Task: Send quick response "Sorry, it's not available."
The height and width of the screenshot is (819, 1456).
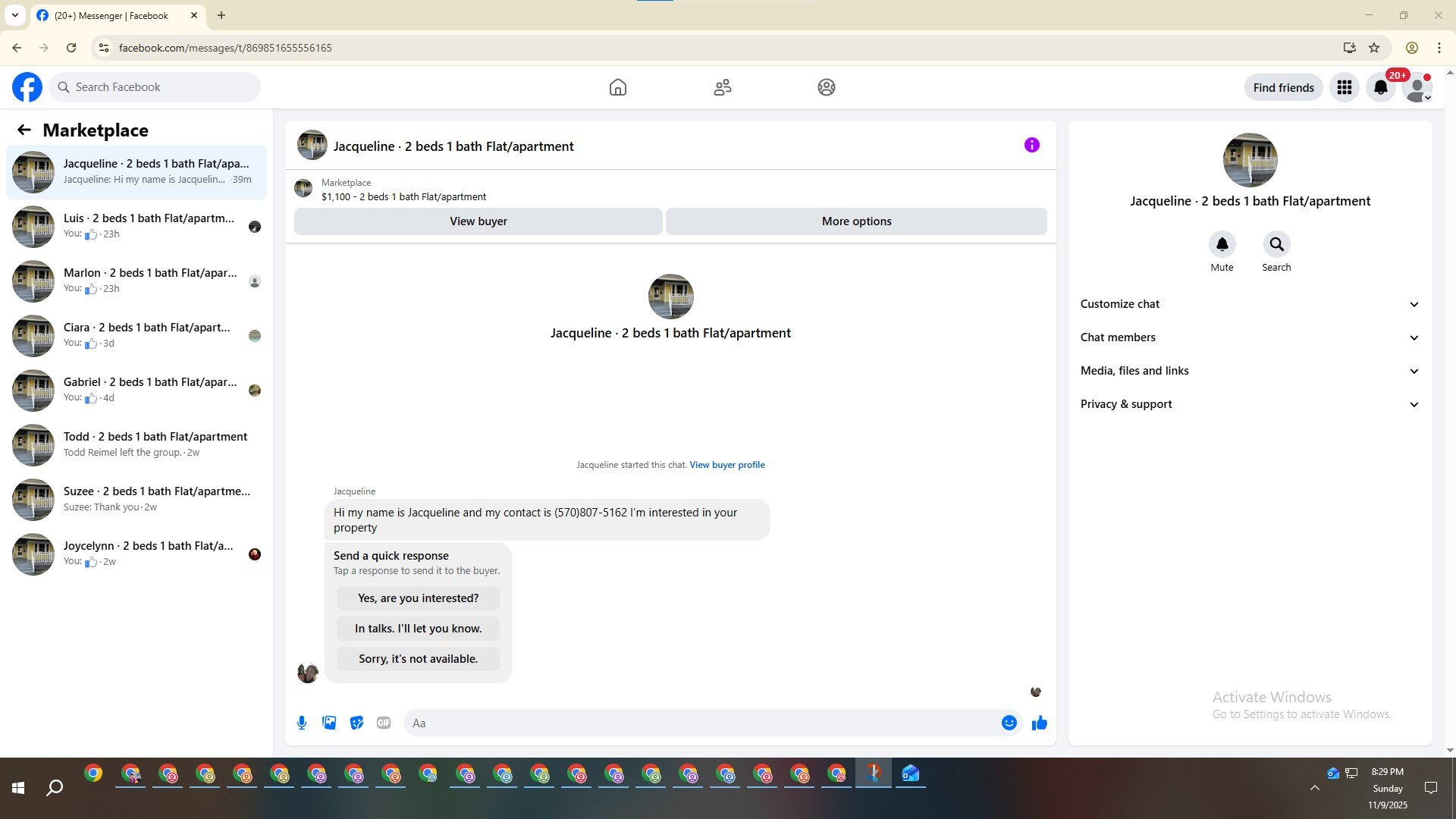Action: [418, 659]
